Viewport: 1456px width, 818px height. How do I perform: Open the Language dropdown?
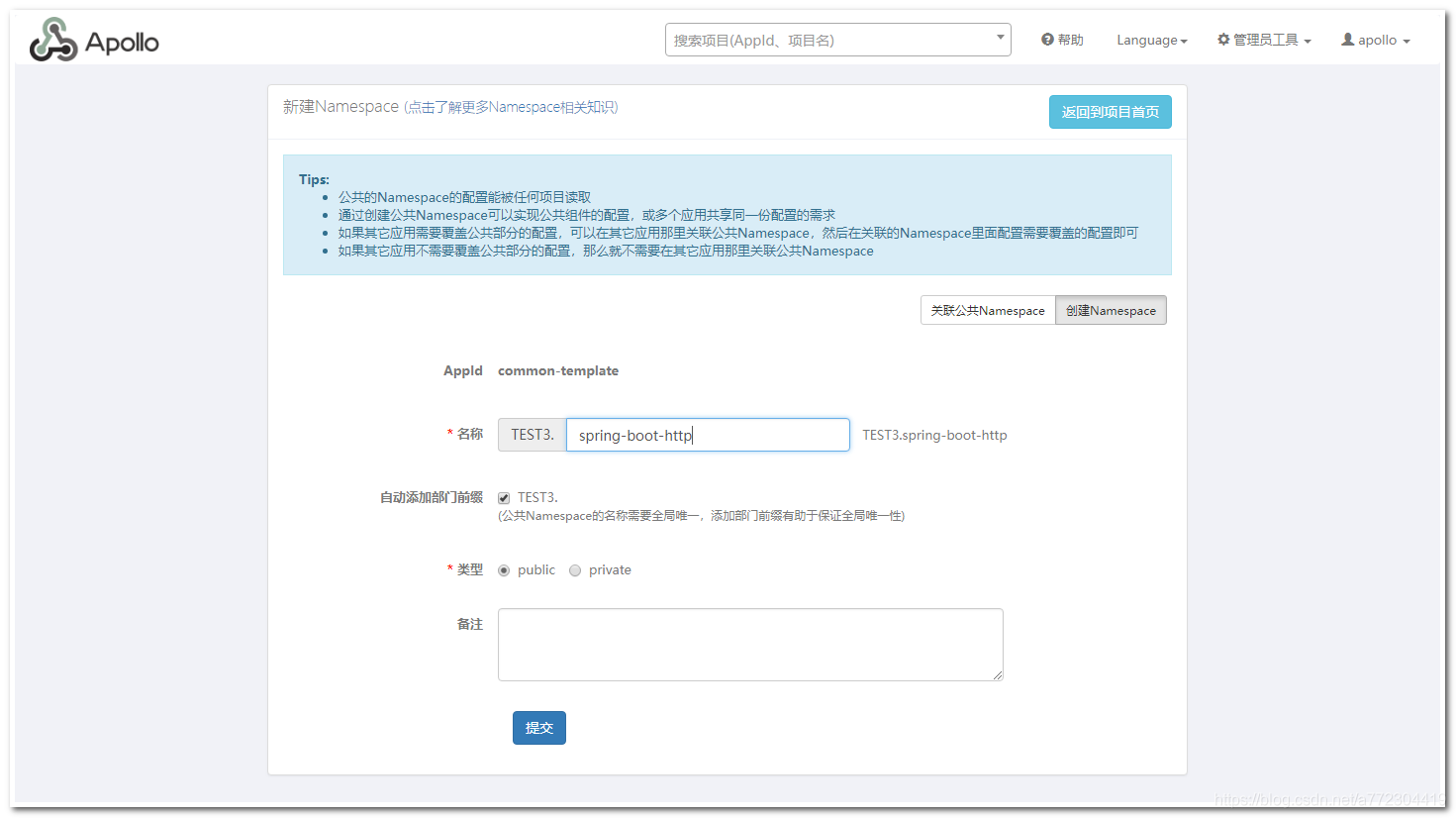pos(1151,40)
